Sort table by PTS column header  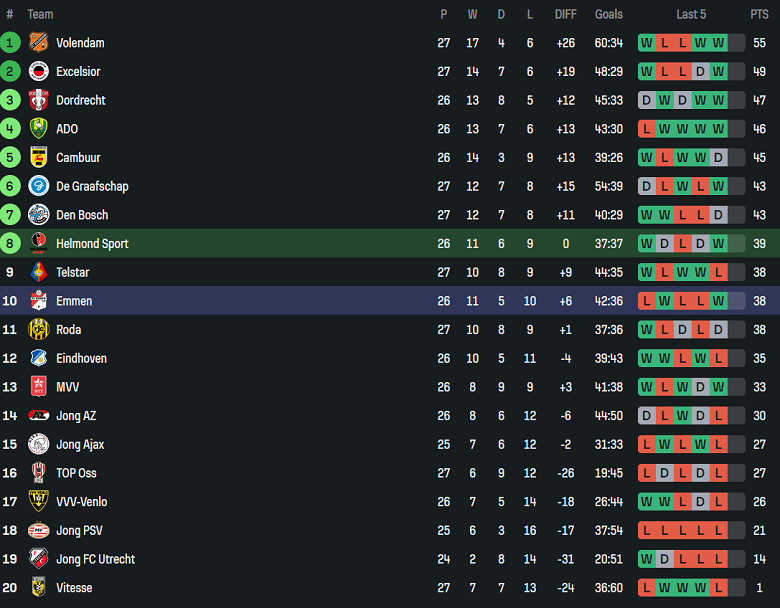click(x=759, y=14)
